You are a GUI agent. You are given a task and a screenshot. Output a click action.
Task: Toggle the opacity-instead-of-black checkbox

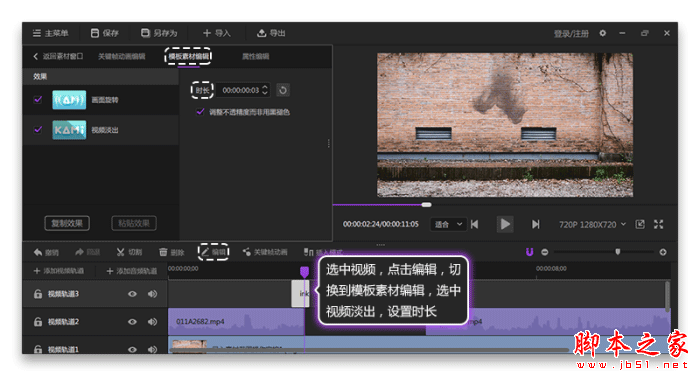coord(200,112)
